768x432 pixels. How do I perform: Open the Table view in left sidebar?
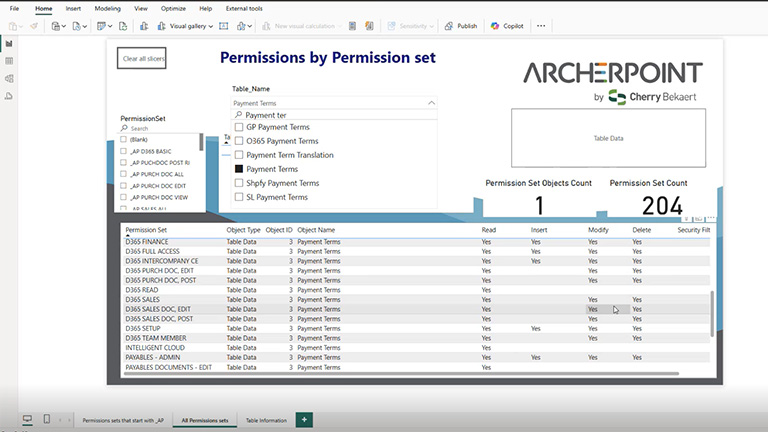(x=9, y=61)
